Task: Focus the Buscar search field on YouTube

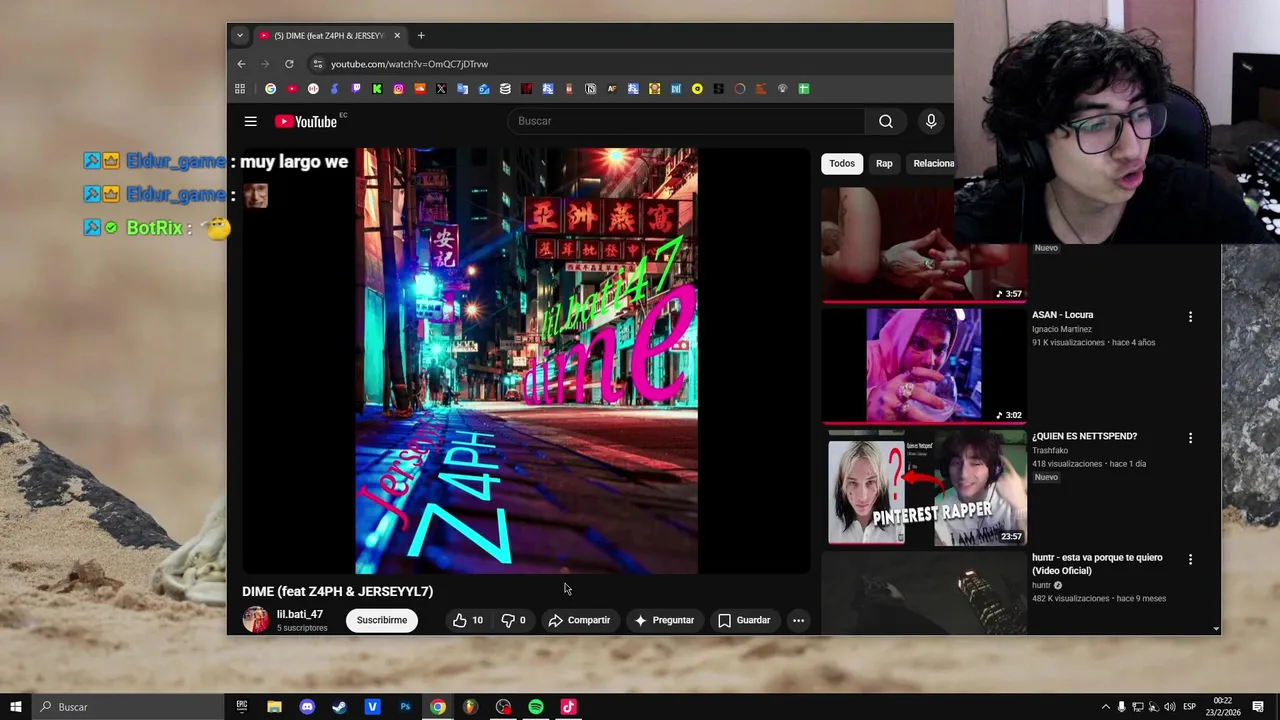Action: pos(688,121)
